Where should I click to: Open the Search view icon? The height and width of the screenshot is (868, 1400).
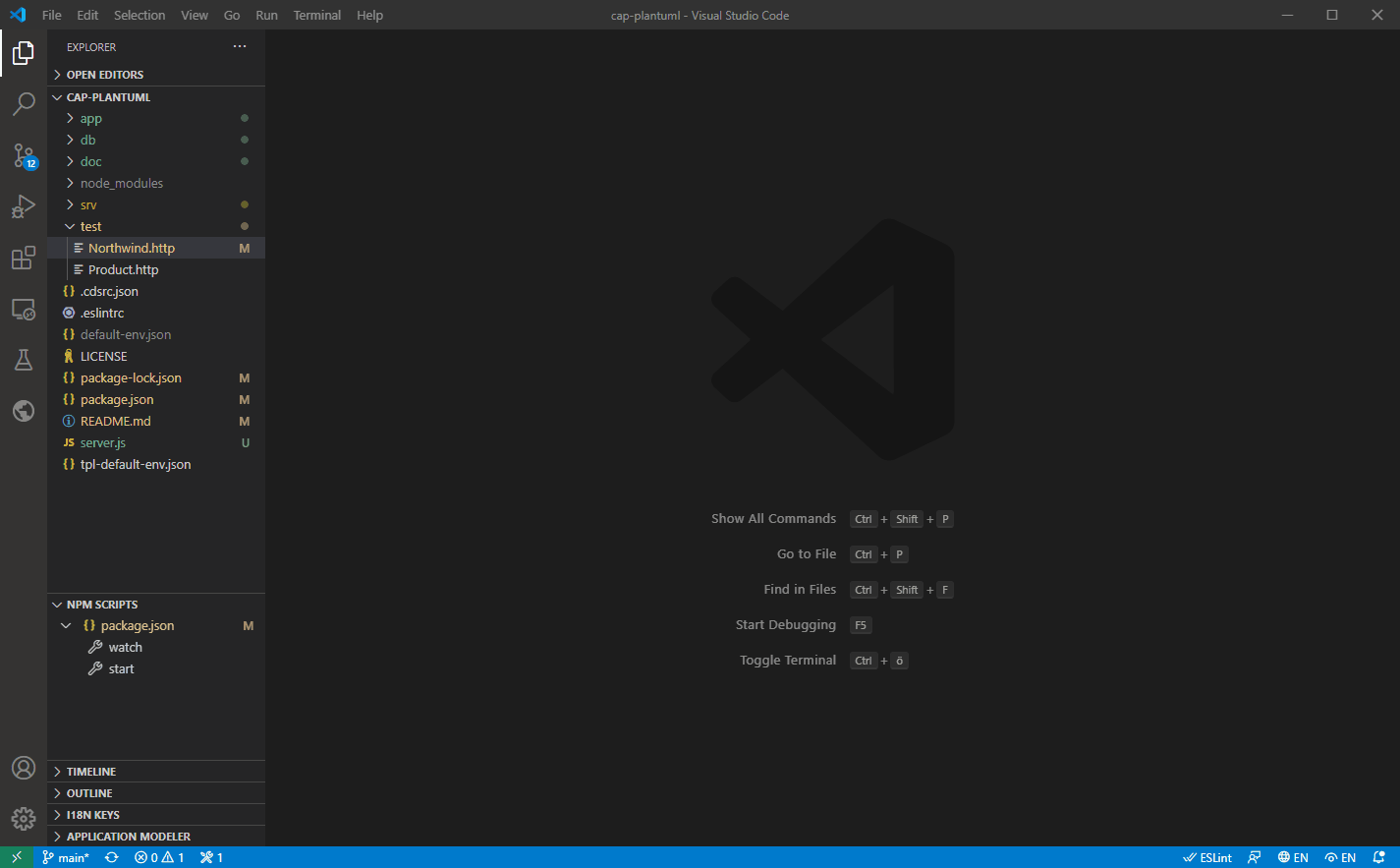24,103
